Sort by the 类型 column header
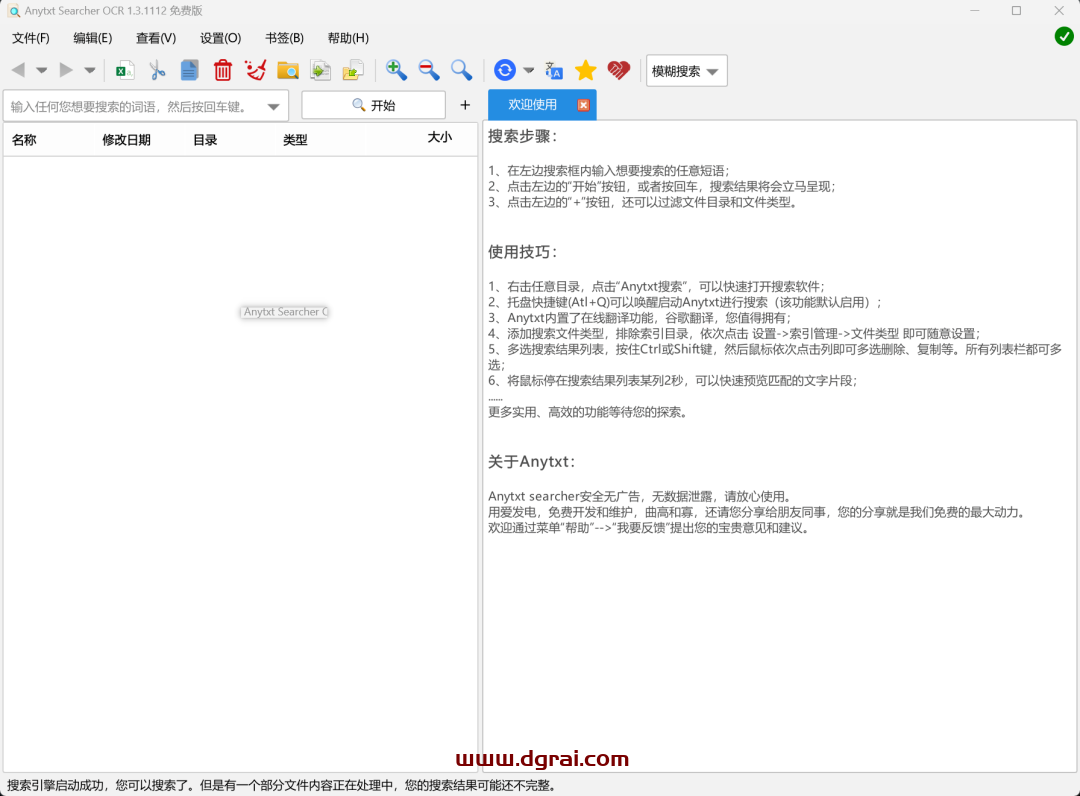The height and width of the screenshot is (796, 1080). click(x=295, y=140)
